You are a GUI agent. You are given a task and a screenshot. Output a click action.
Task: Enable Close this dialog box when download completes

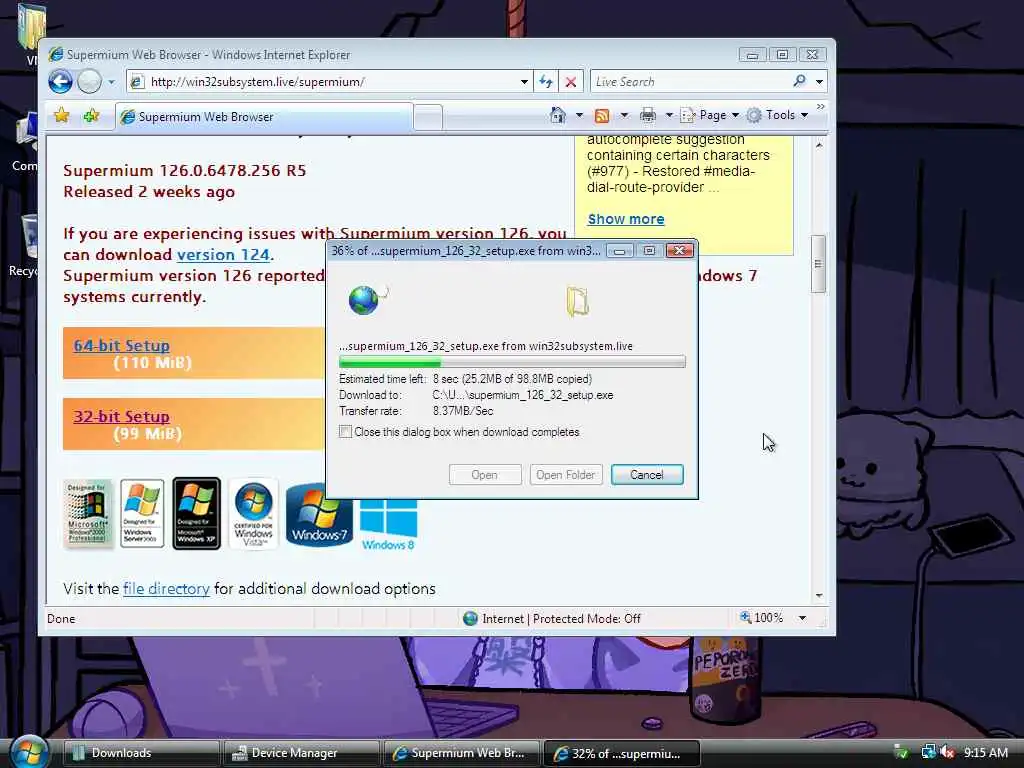click(x=345, y=432)
